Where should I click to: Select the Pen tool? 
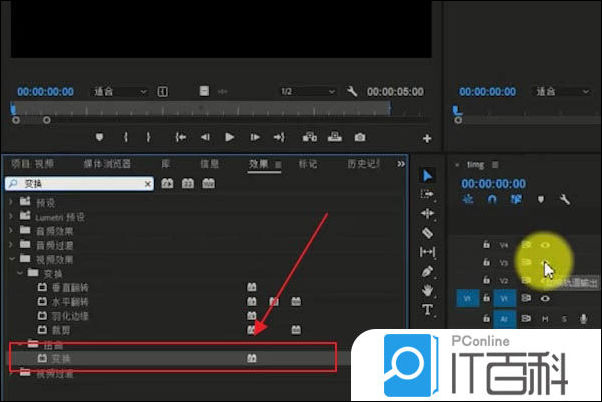pos(427,271)
